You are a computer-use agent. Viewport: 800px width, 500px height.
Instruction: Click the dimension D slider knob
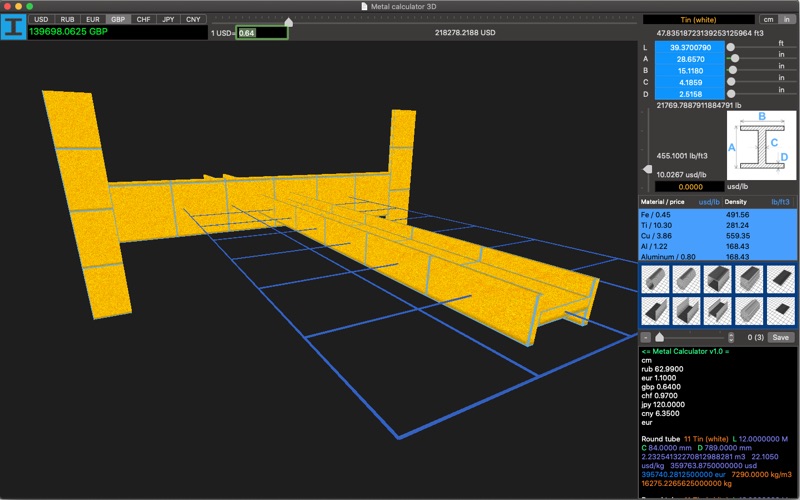tap(731, 94)
